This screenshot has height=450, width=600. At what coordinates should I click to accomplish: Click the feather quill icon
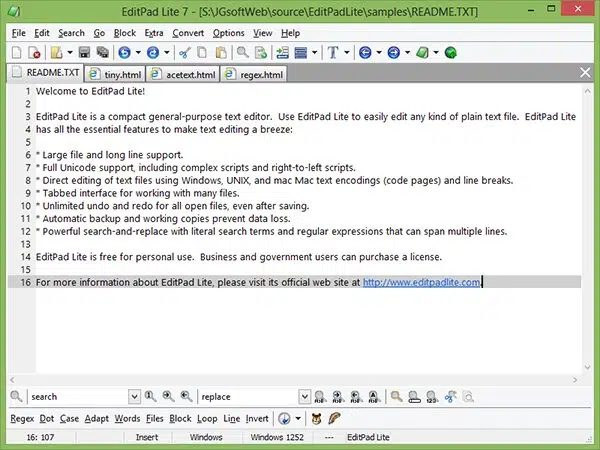click(x=334, y=418)
